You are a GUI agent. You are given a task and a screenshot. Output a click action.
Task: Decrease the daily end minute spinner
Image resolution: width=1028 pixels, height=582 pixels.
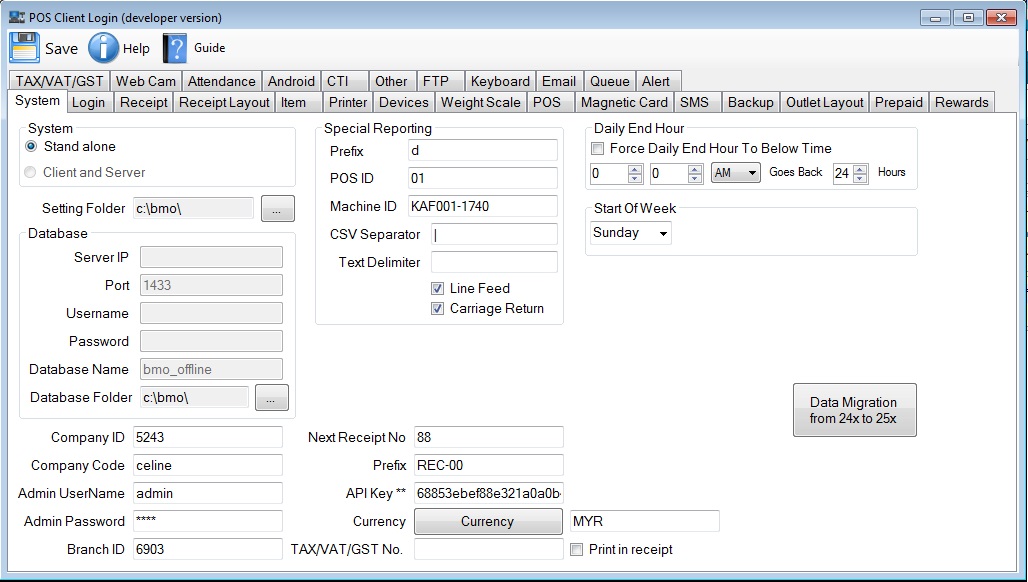[x=695, y=178]
